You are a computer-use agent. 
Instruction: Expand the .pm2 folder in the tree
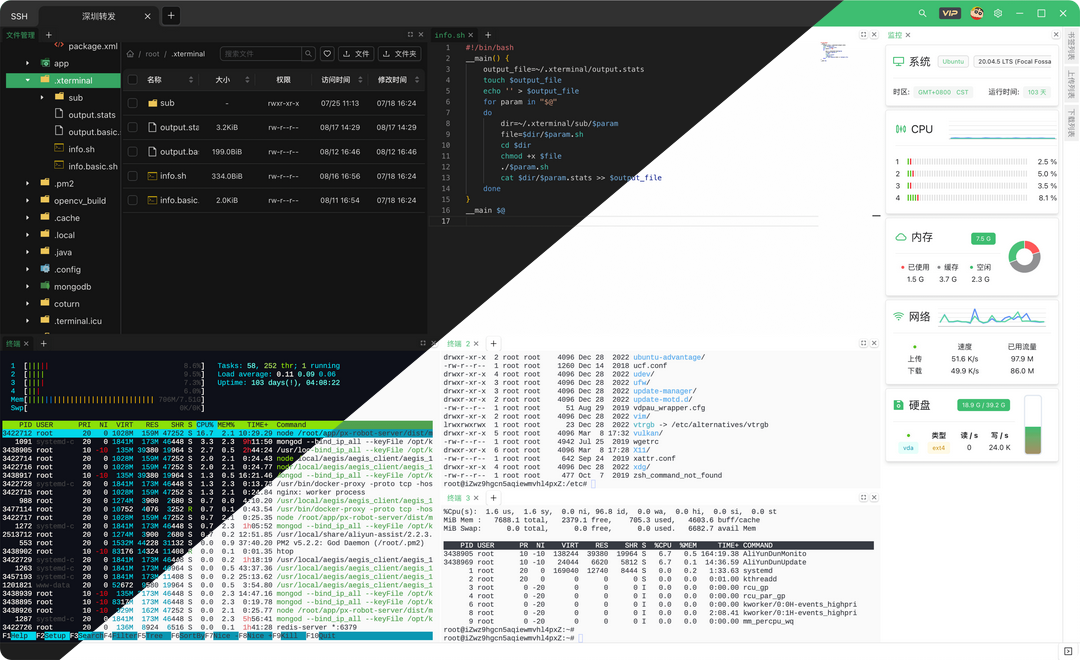point(28,183)
